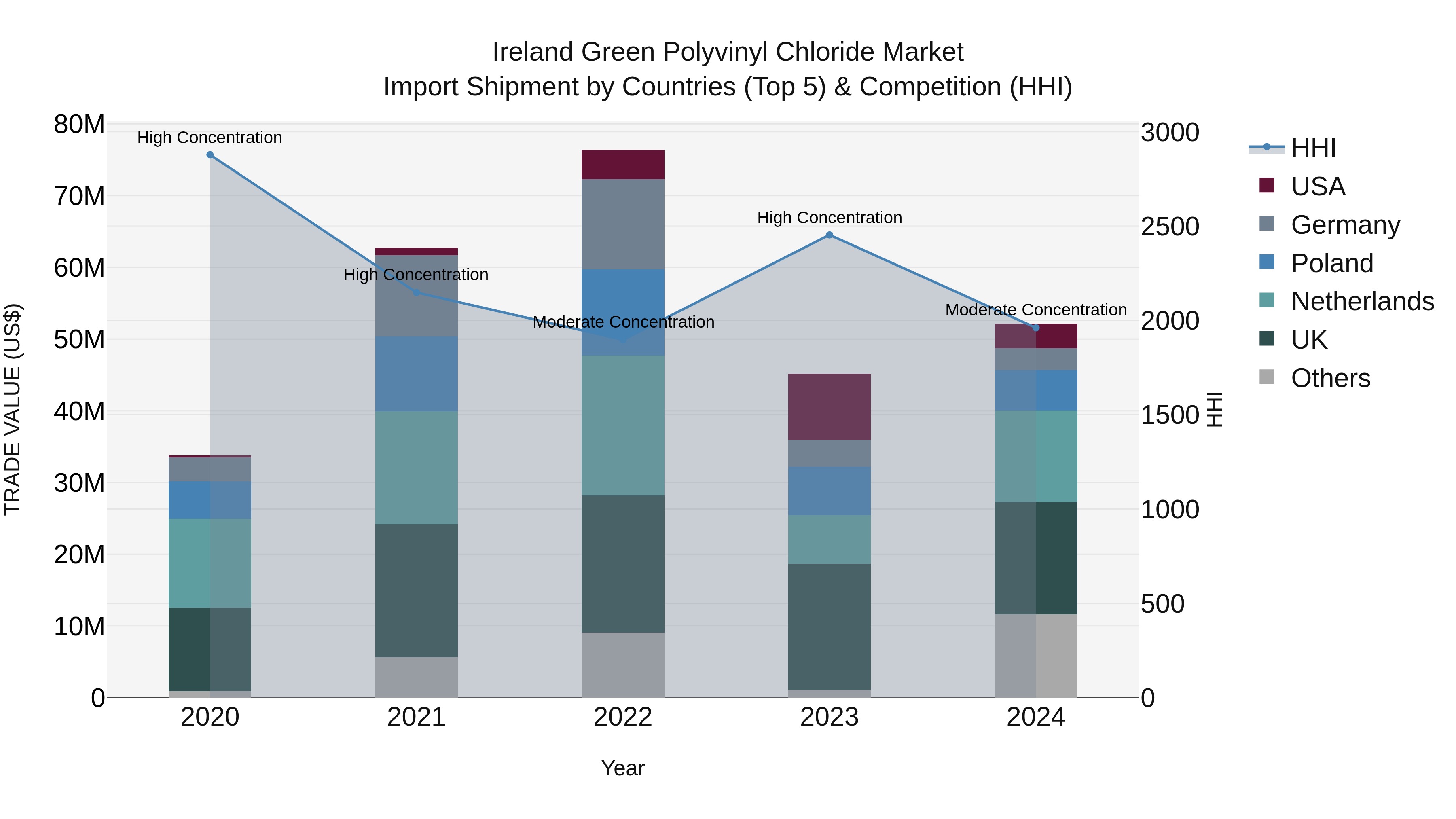The height and width of the screenshot is (819, 1456).
Task: Click the 'High Concentration' label above 2023
Action: [829, 218]
